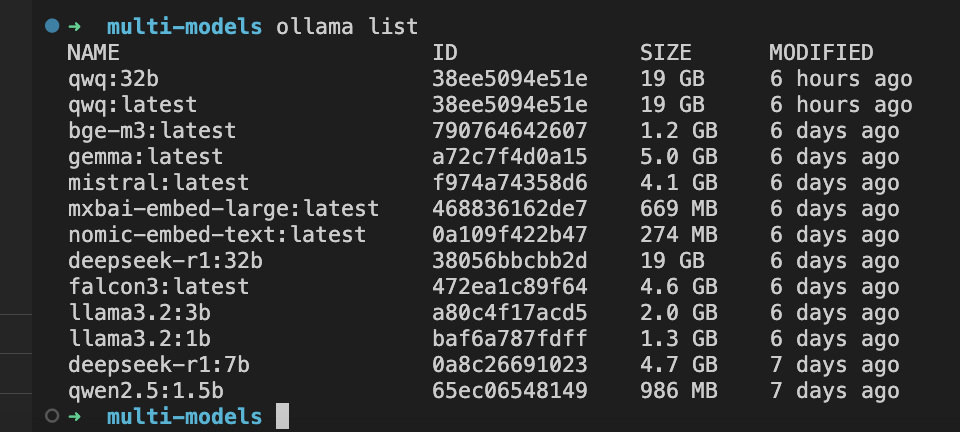Click the deepseek-r1:32b model name

[x=165, y=261]
